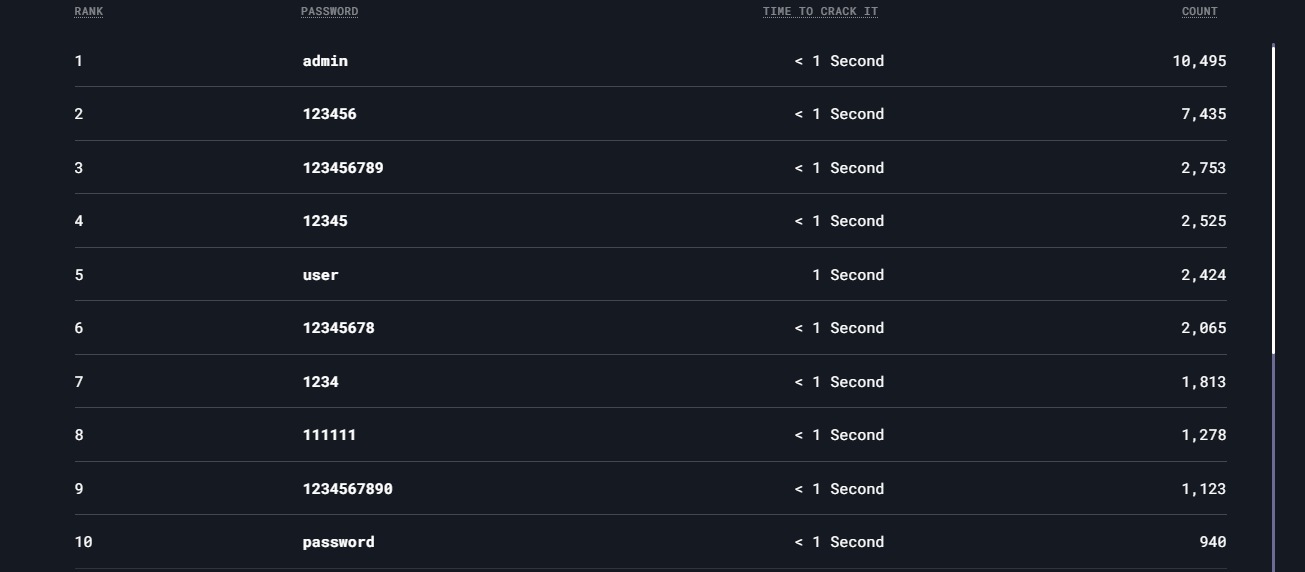The image size is (1305, 572).
Task: Click the PASSWORD column header
Action: click(x=329, y=12)
